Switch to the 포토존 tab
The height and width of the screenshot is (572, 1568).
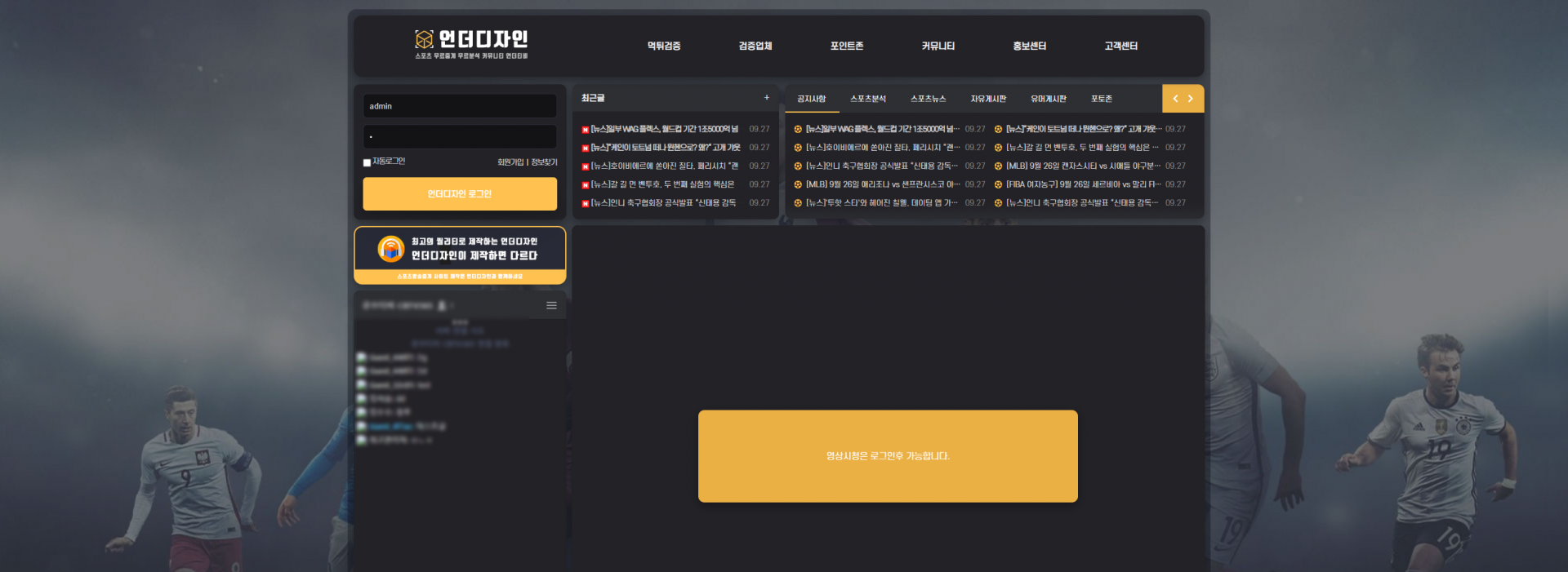point(1102,99)
